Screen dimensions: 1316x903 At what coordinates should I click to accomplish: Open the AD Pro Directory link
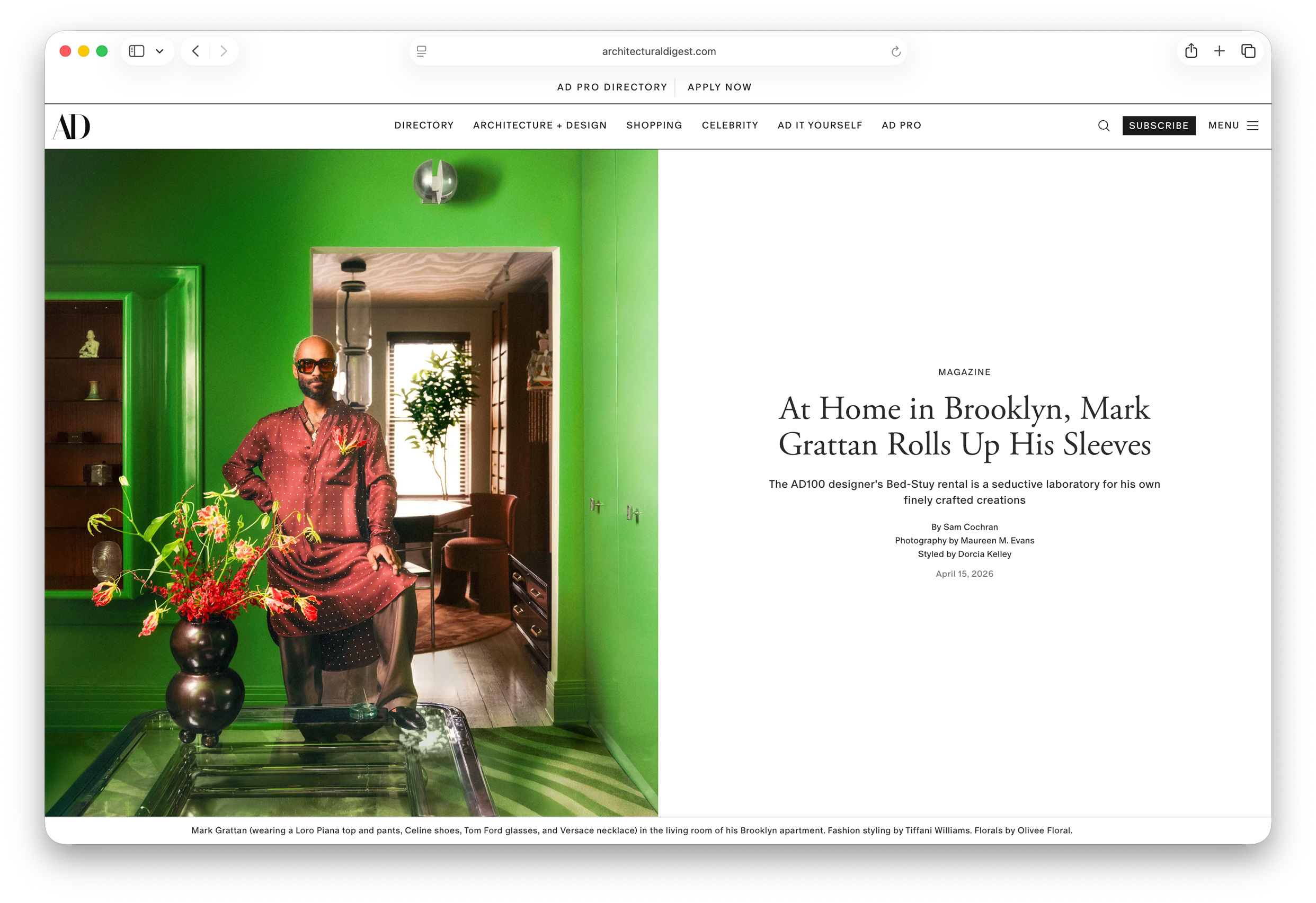(x=612, y=87)
